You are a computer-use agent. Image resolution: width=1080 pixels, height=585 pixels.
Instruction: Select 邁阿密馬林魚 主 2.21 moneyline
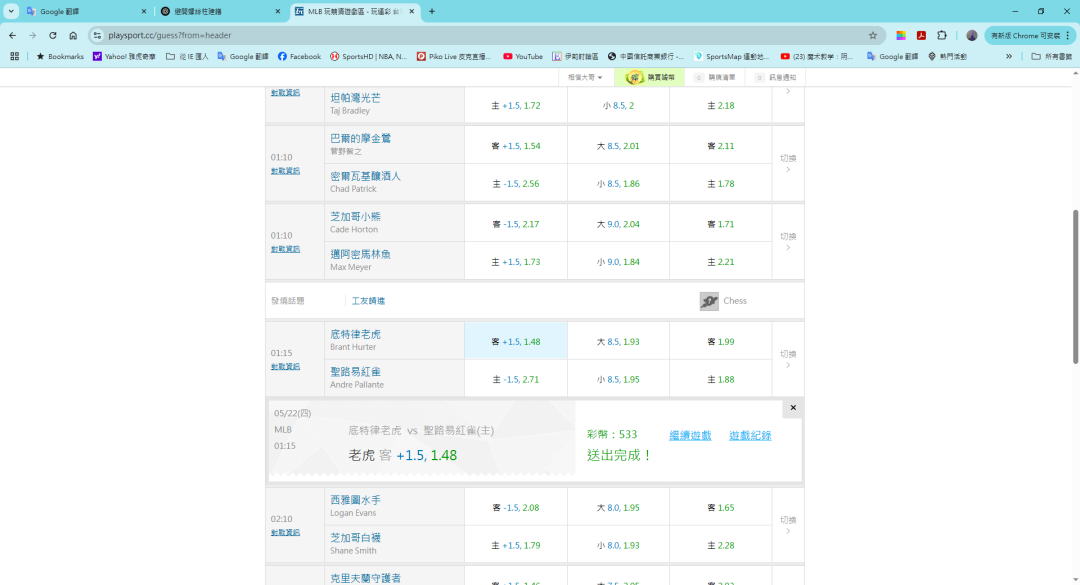click(x=721, y=262)
